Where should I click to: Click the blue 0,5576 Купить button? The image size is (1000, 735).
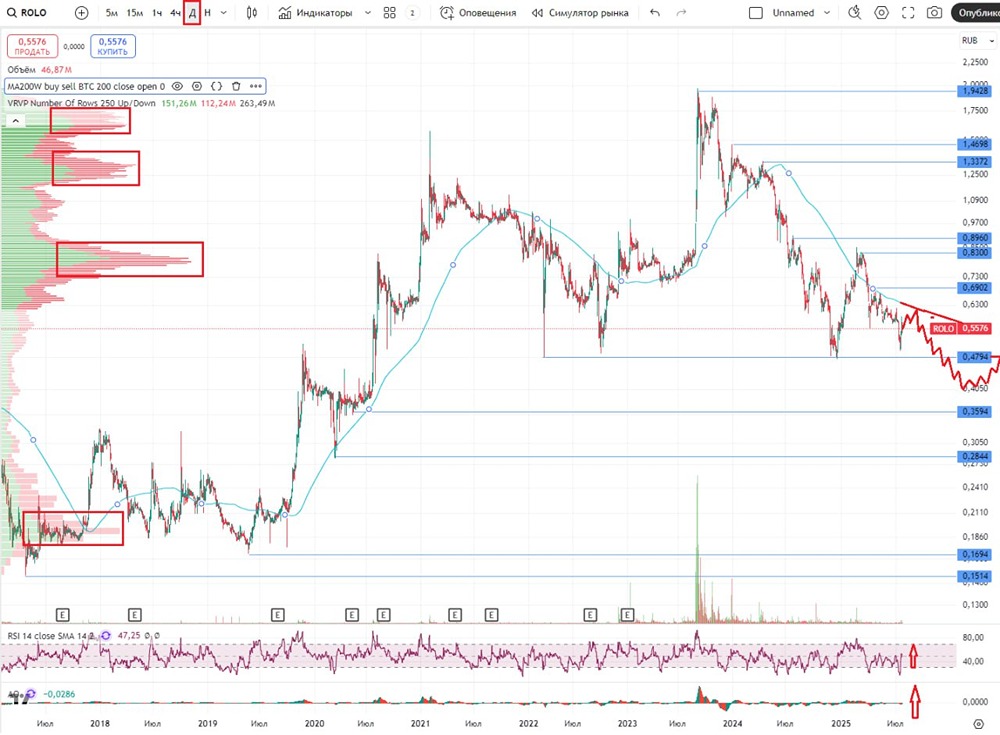pyautogui.click(x=113, y=46)
